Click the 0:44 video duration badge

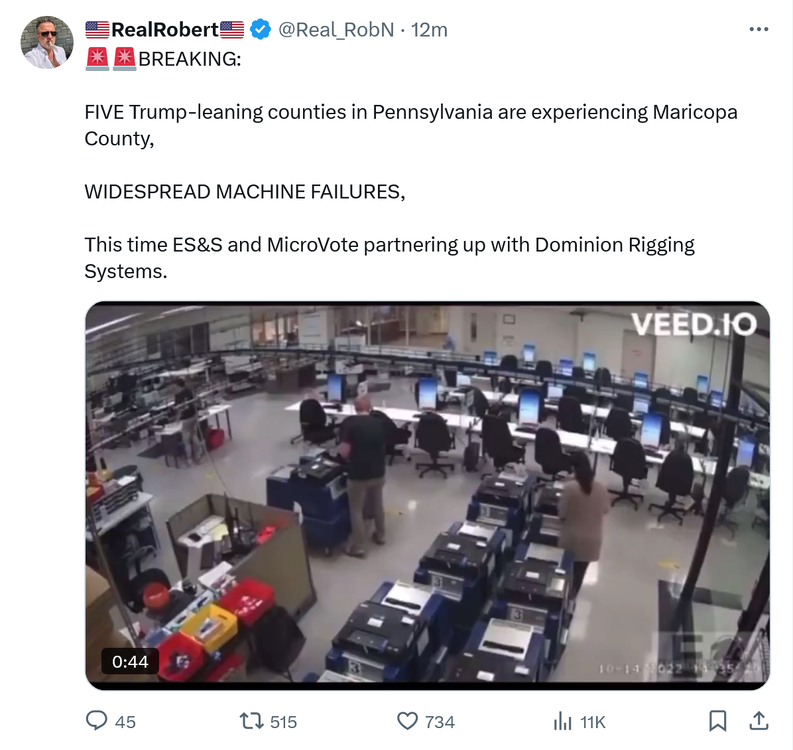[130, 661]
